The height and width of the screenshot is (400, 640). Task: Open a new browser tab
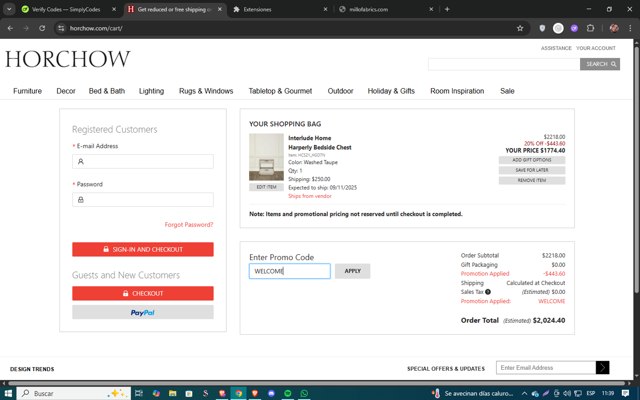click(447, 9)
